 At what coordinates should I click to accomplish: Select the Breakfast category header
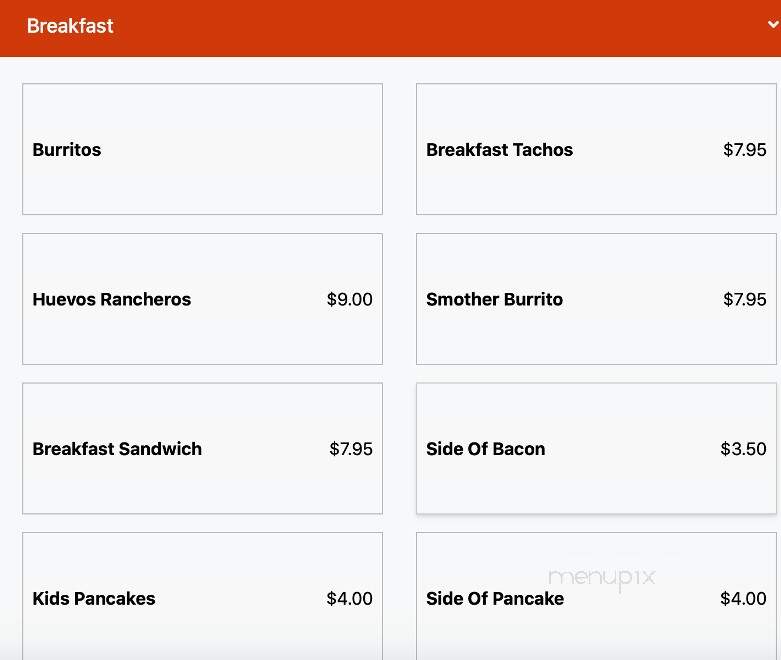[390, 28]
